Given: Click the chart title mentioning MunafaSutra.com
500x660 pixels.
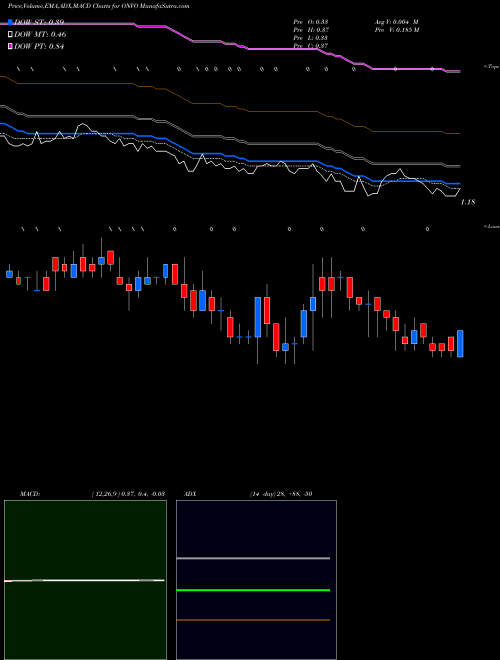Looking at the screenshot, I should (98, 6).
